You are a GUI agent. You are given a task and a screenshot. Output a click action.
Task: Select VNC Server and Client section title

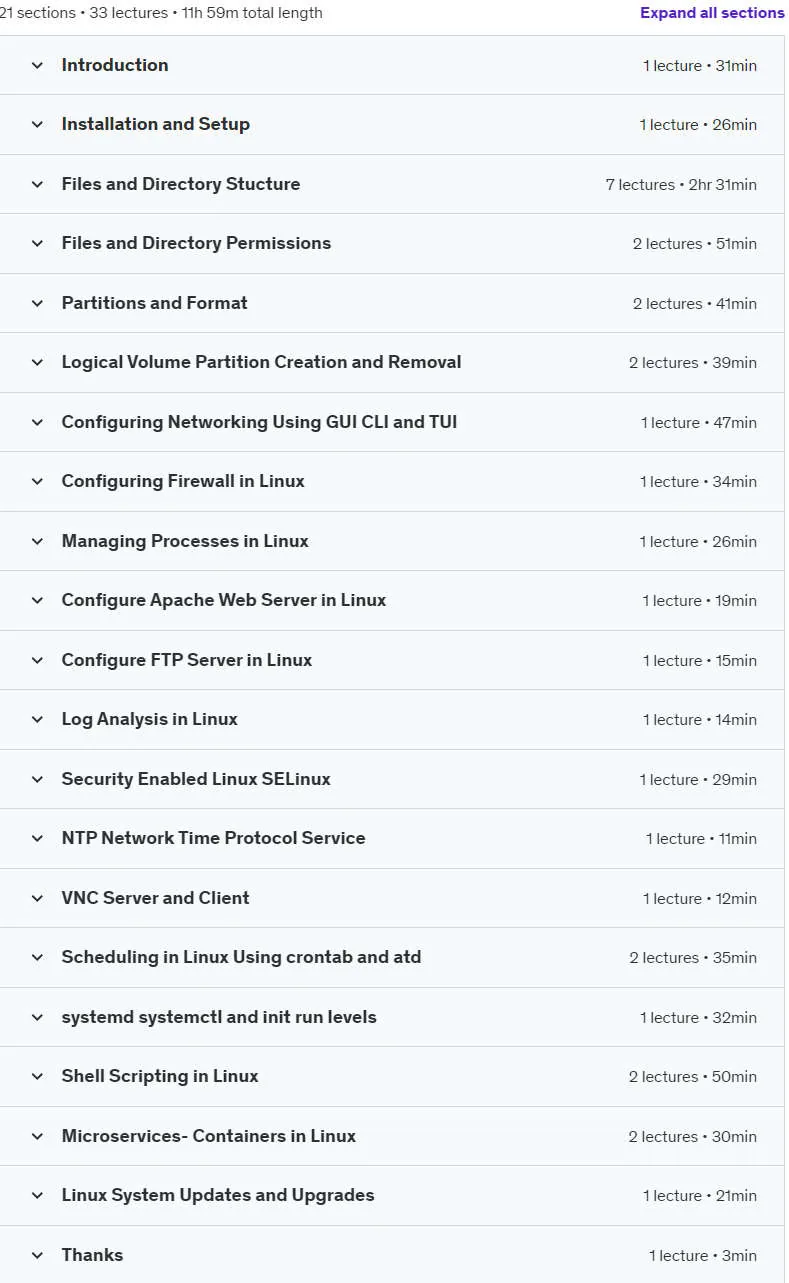point(155,898)
